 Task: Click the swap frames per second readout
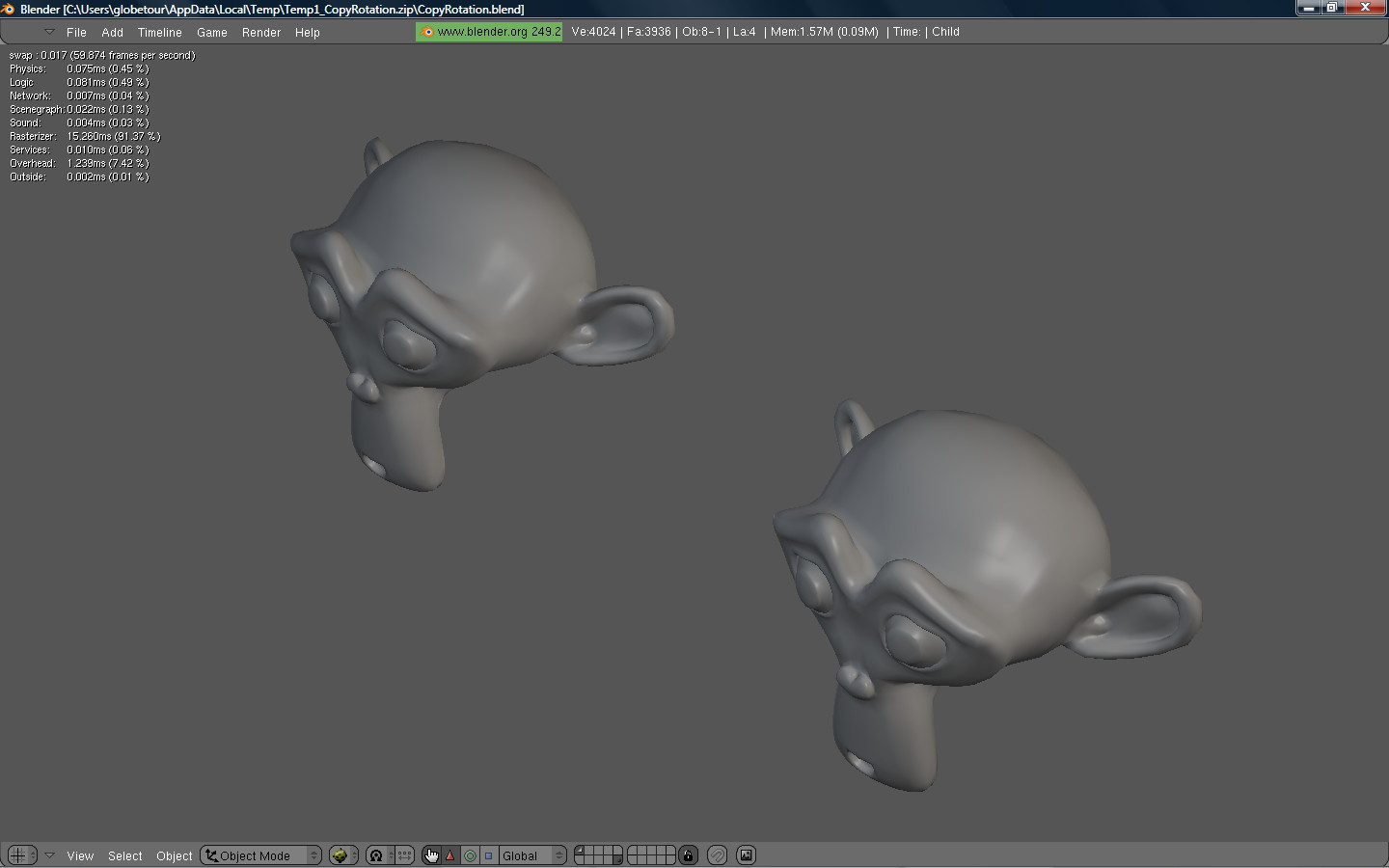point(102,55)
